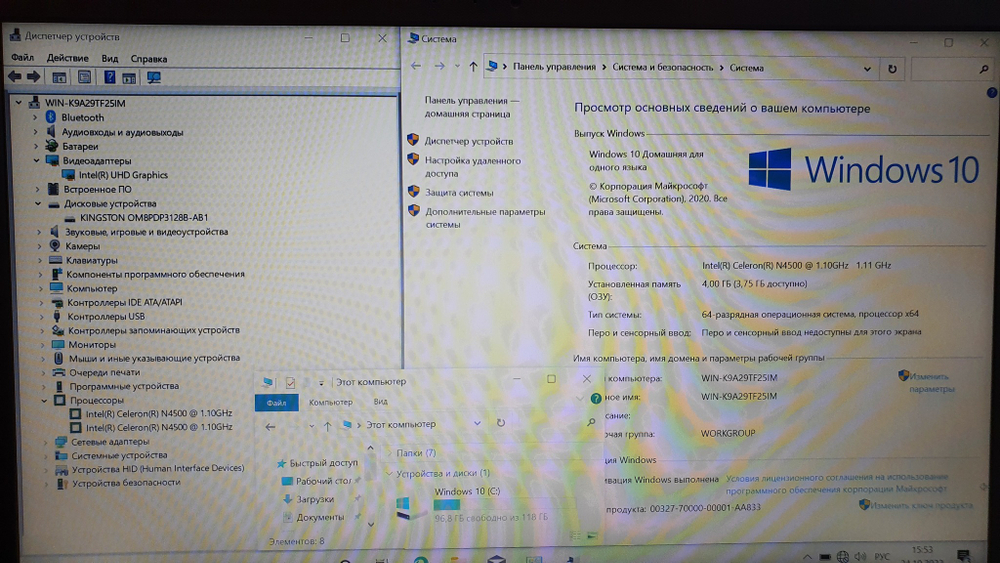The height and width of the screenshot is (563, 1000).
Task: Click the blue Help icon in Device Manager toolbar
Action: pyautogui.click(x=109, y=77)
